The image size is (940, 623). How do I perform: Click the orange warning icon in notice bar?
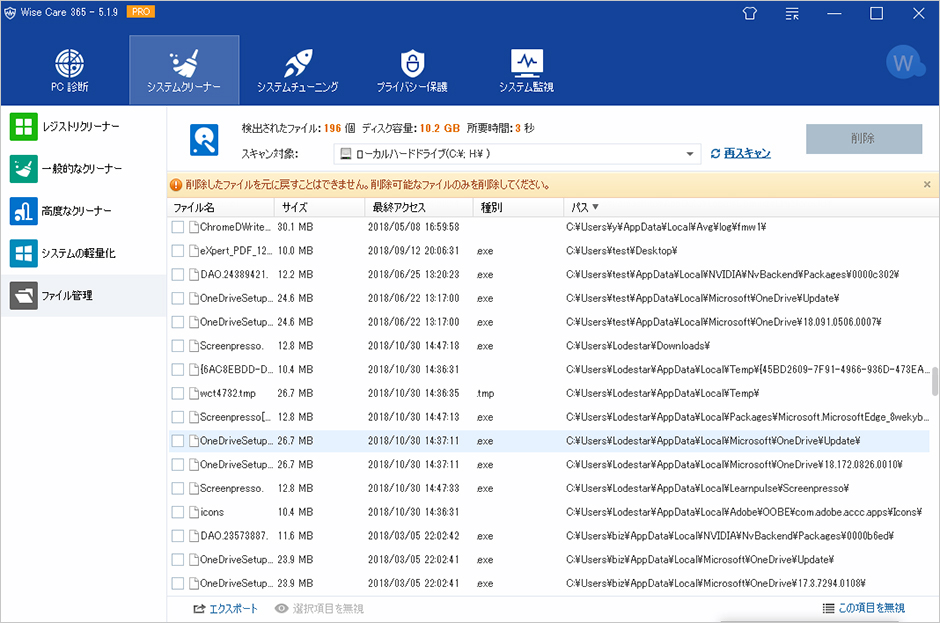(176, 185)
